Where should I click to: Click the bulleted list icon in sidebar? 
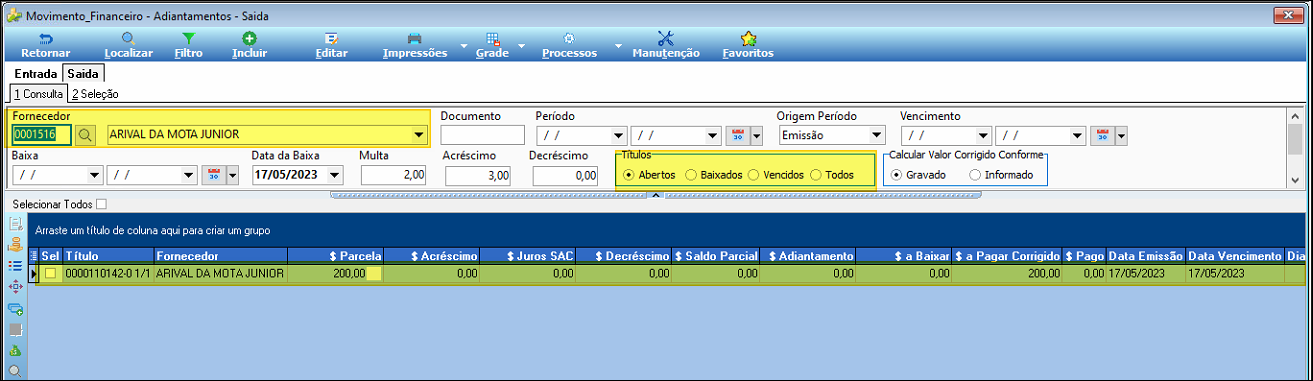click(x=15, y=265)
